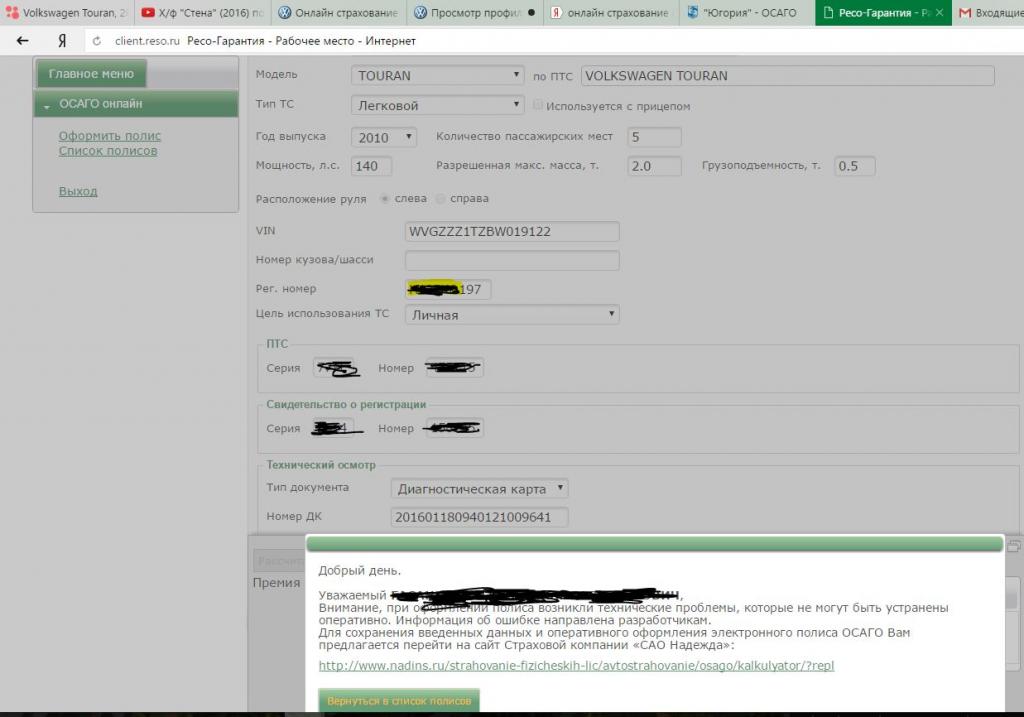Click the VIN input field

pyautogui.click(x=512, y=232)
